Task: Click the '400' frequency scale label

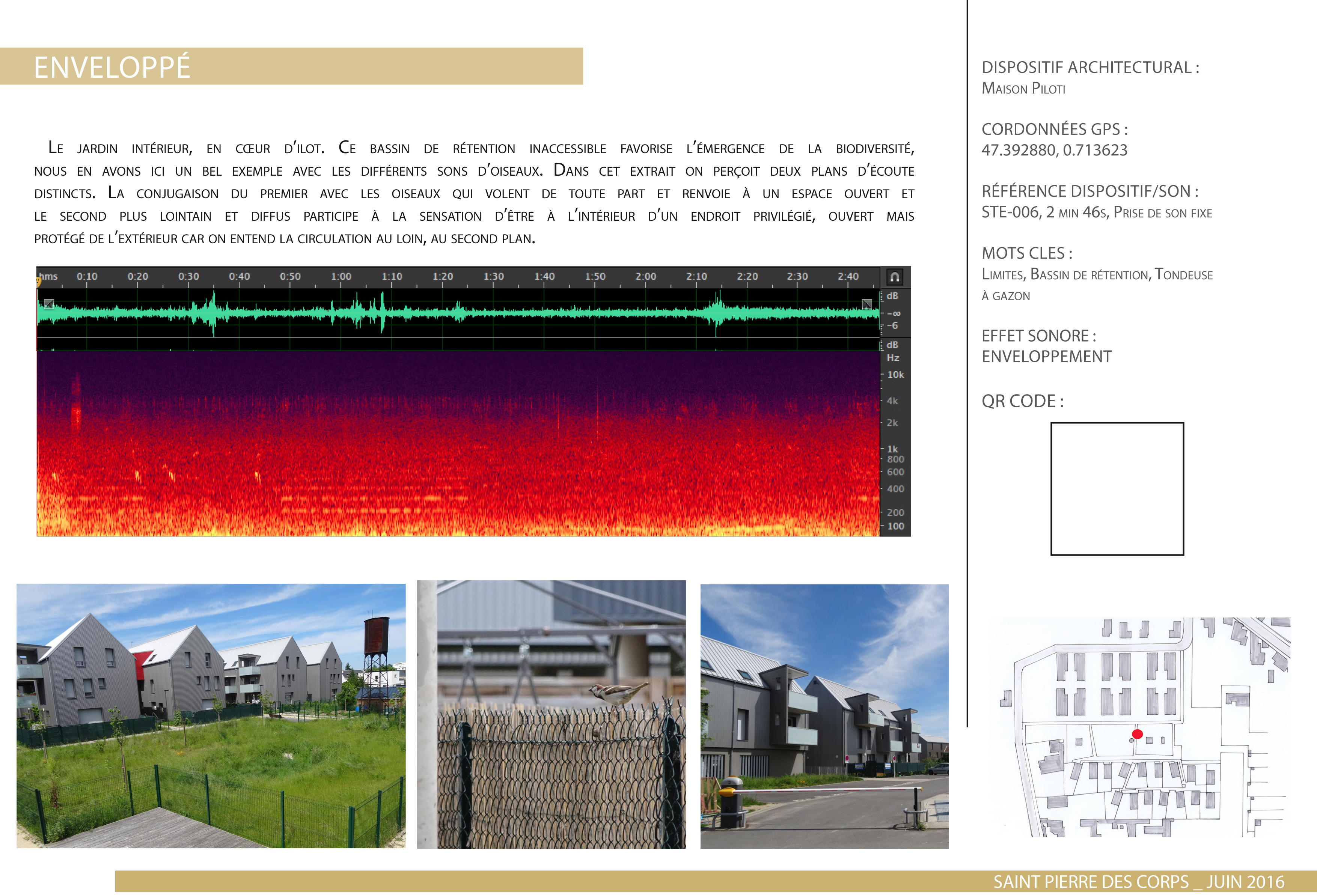Action: click(895, 488)
